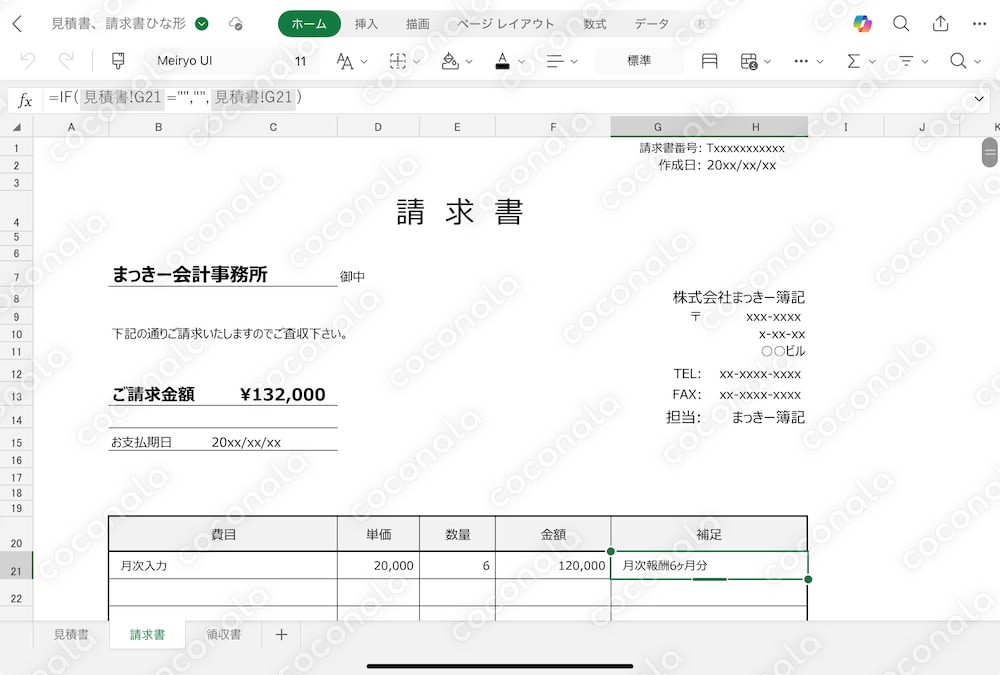Click the font size 11 field
Image resolution: width=1000 pixels, height=675 pixels.
pyautogui.click(x=300, y=61)
